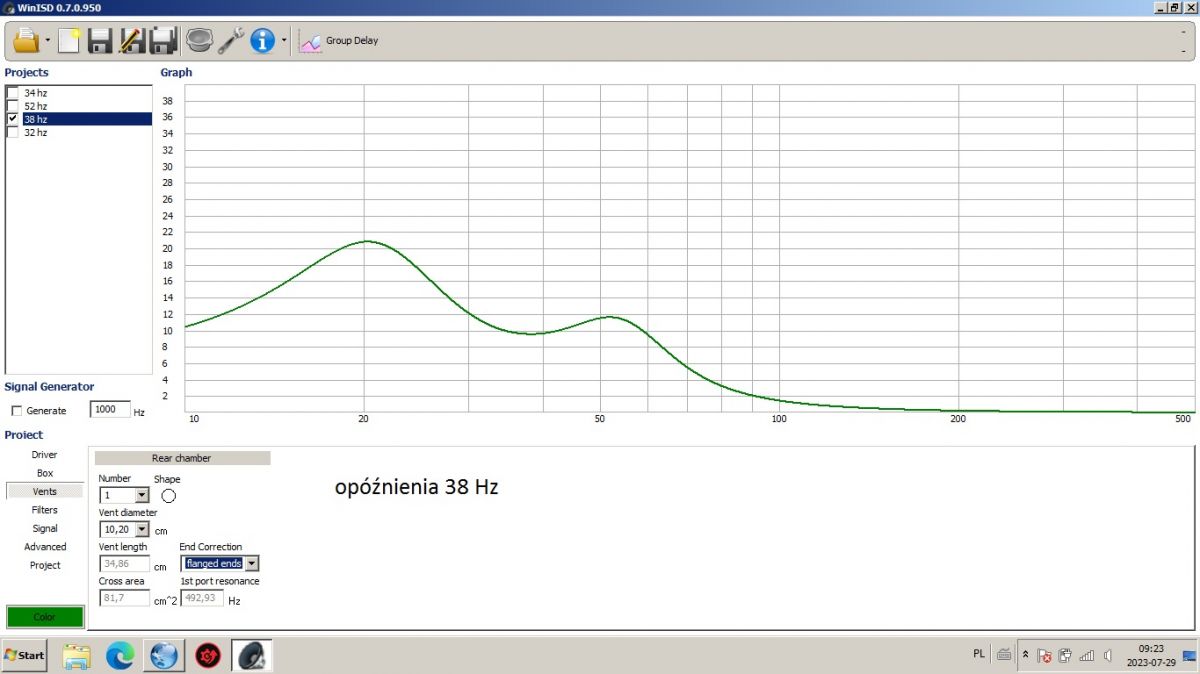The image size is (1200, 674).
Task: Click the green Color swatch button
Action: click(44, 617)
